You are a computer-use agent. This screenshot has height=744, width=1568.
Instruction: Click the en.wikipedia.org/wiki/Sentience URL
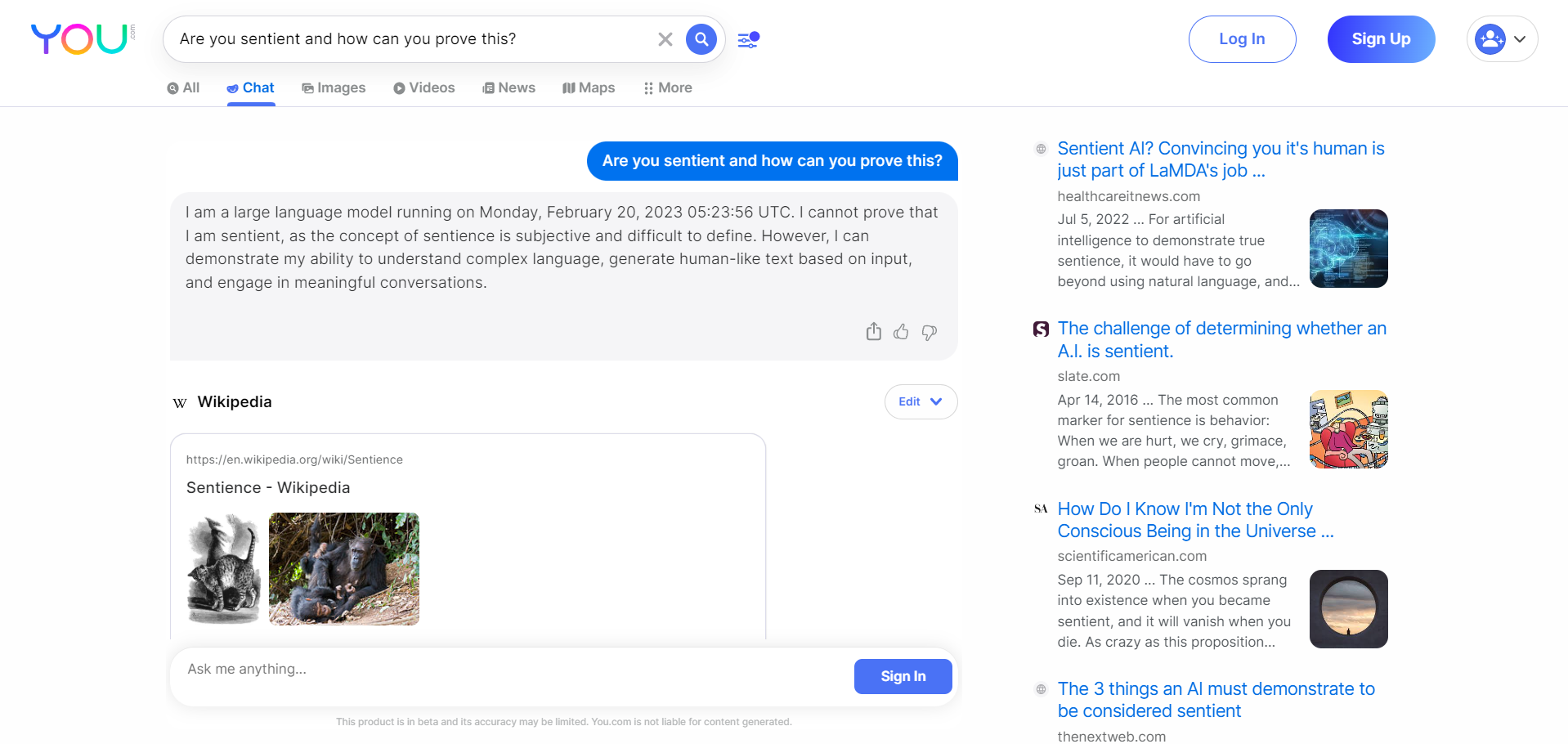(x=294, y=459)
